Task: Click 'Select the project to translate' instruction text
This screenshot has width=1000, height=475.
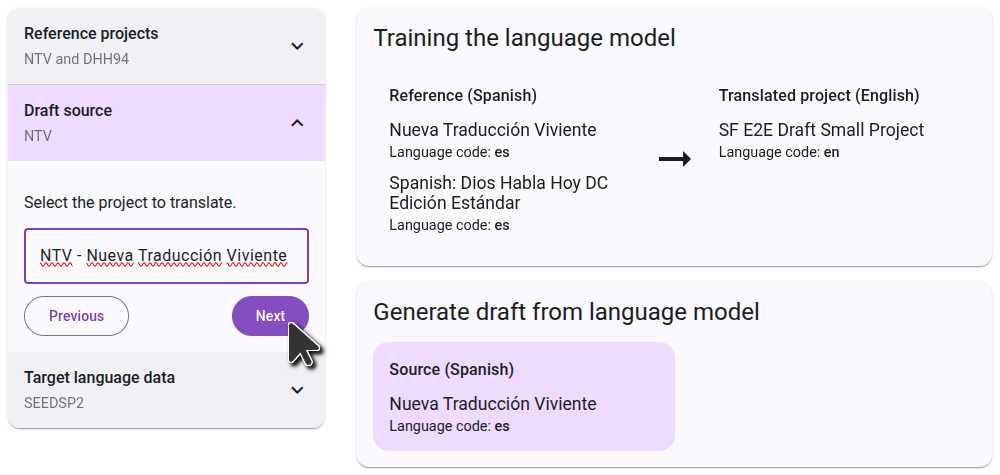Action: [x=130, y=203]
